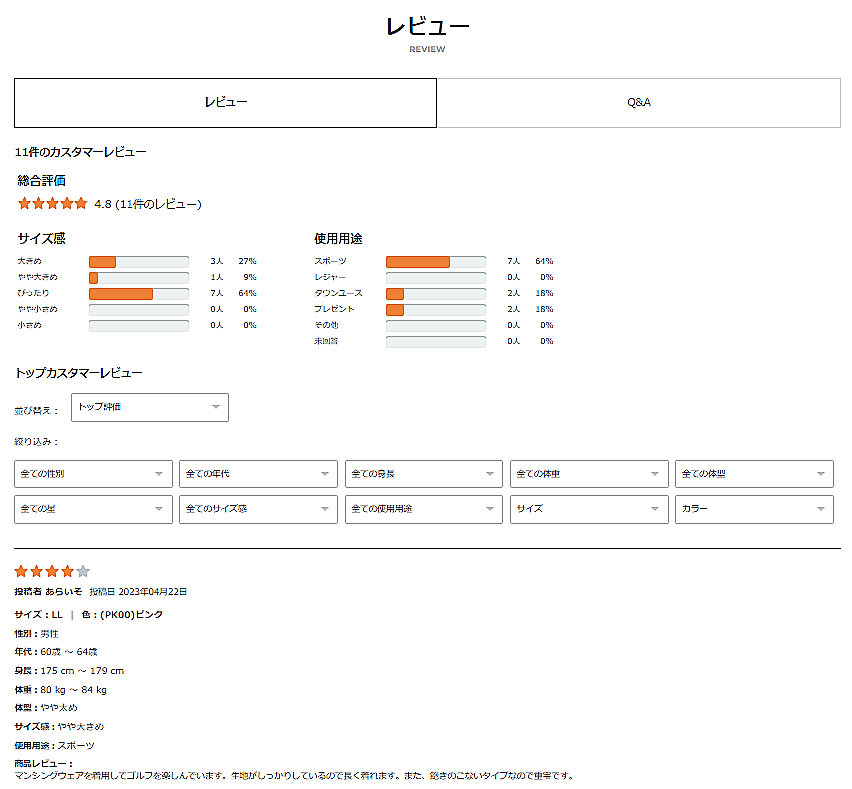Expand the 全ての年代 age filter
The width and height of the screenshot is (852, 789).
click(258, 474)
